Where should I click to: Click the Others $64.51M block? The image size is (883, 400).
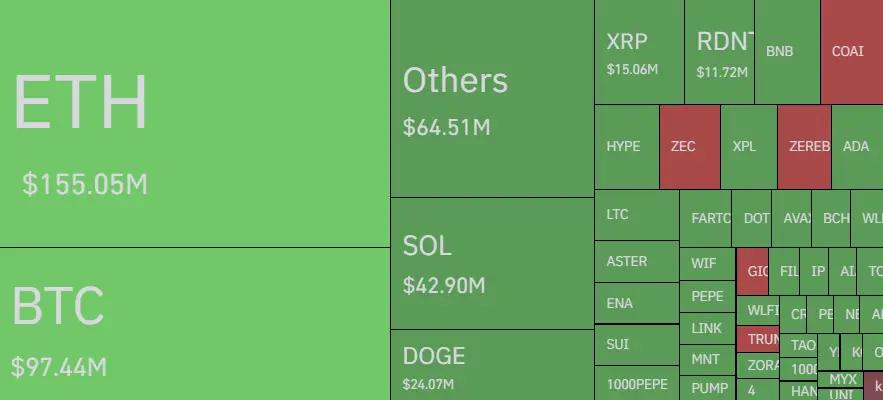point(492,98)
